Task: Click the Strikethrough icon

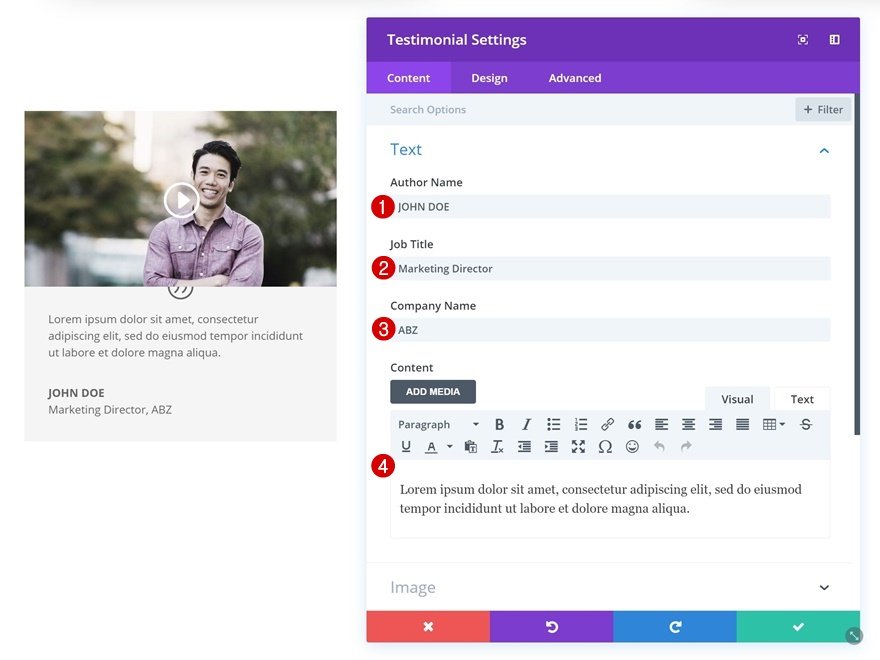Action: 805,423
